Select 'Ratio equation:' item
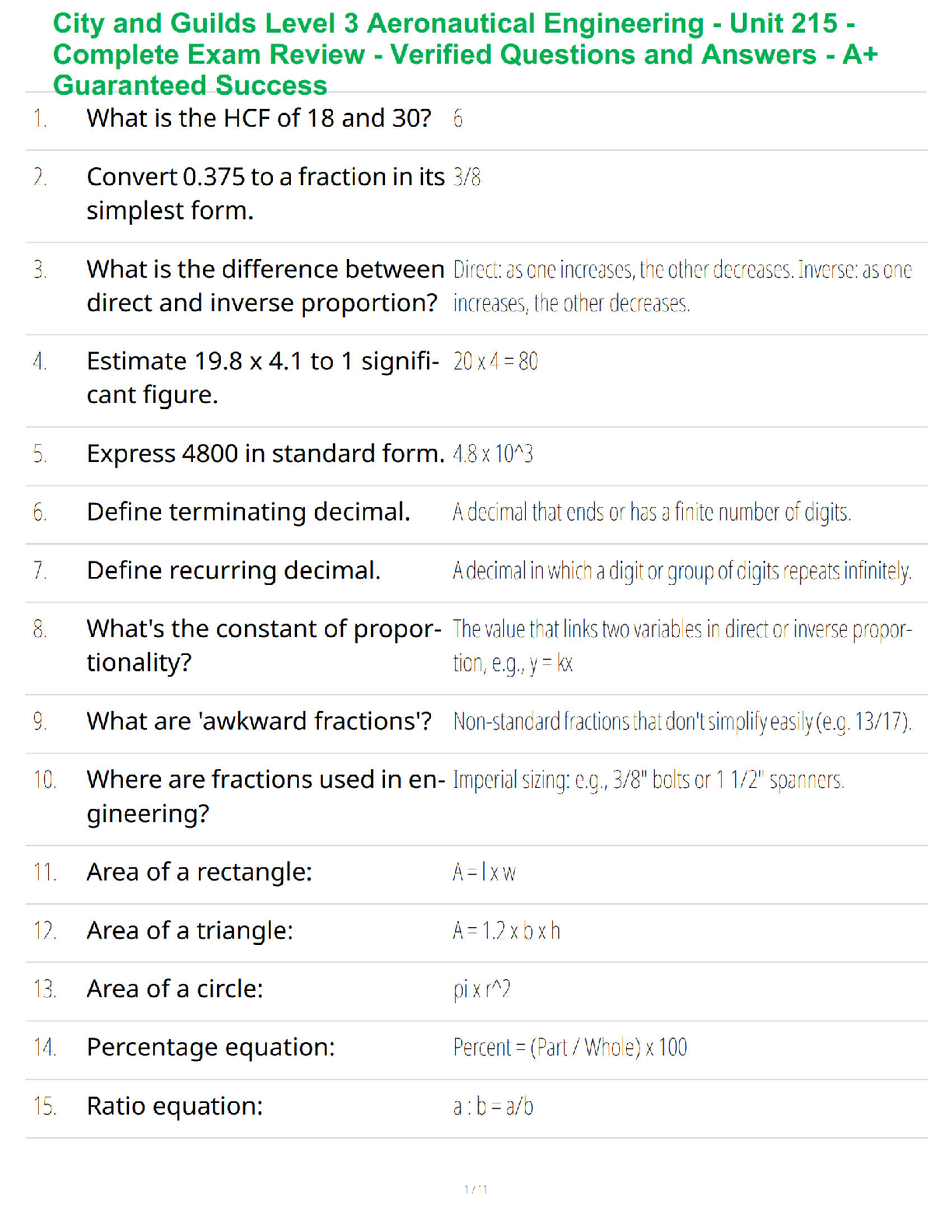Image resolution: width=952 pixels, height=1232 pixels. pos(175,1106)
